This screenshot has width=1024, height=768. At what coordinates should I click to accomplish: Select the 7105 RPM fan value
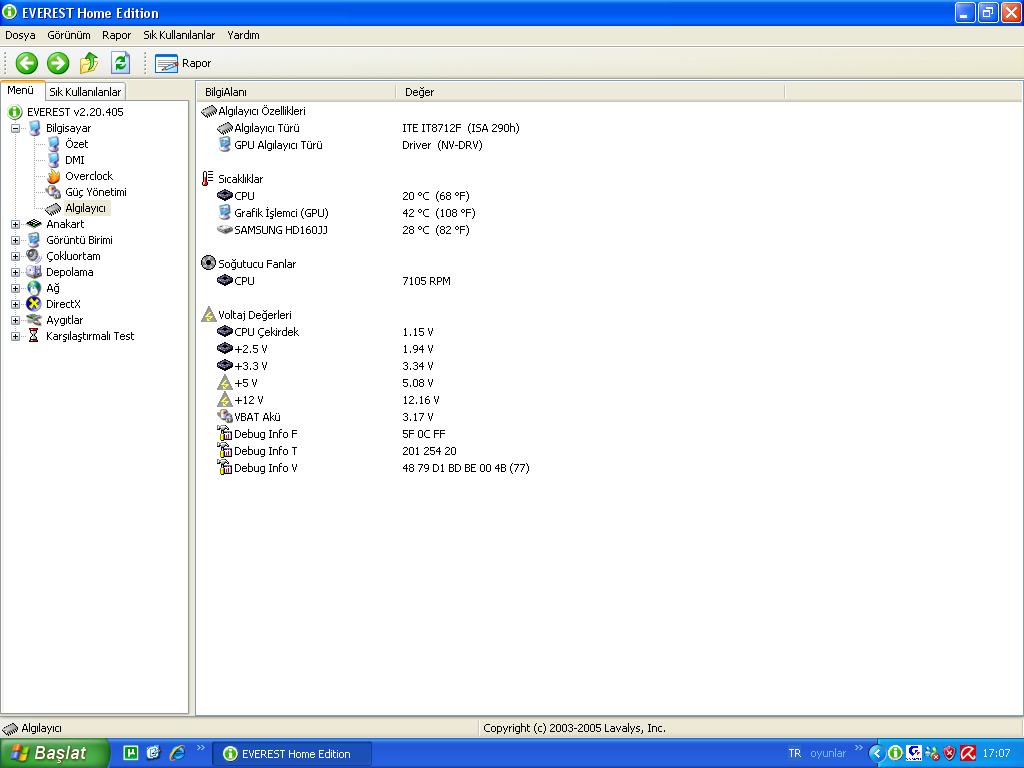[x=426, y=281]
